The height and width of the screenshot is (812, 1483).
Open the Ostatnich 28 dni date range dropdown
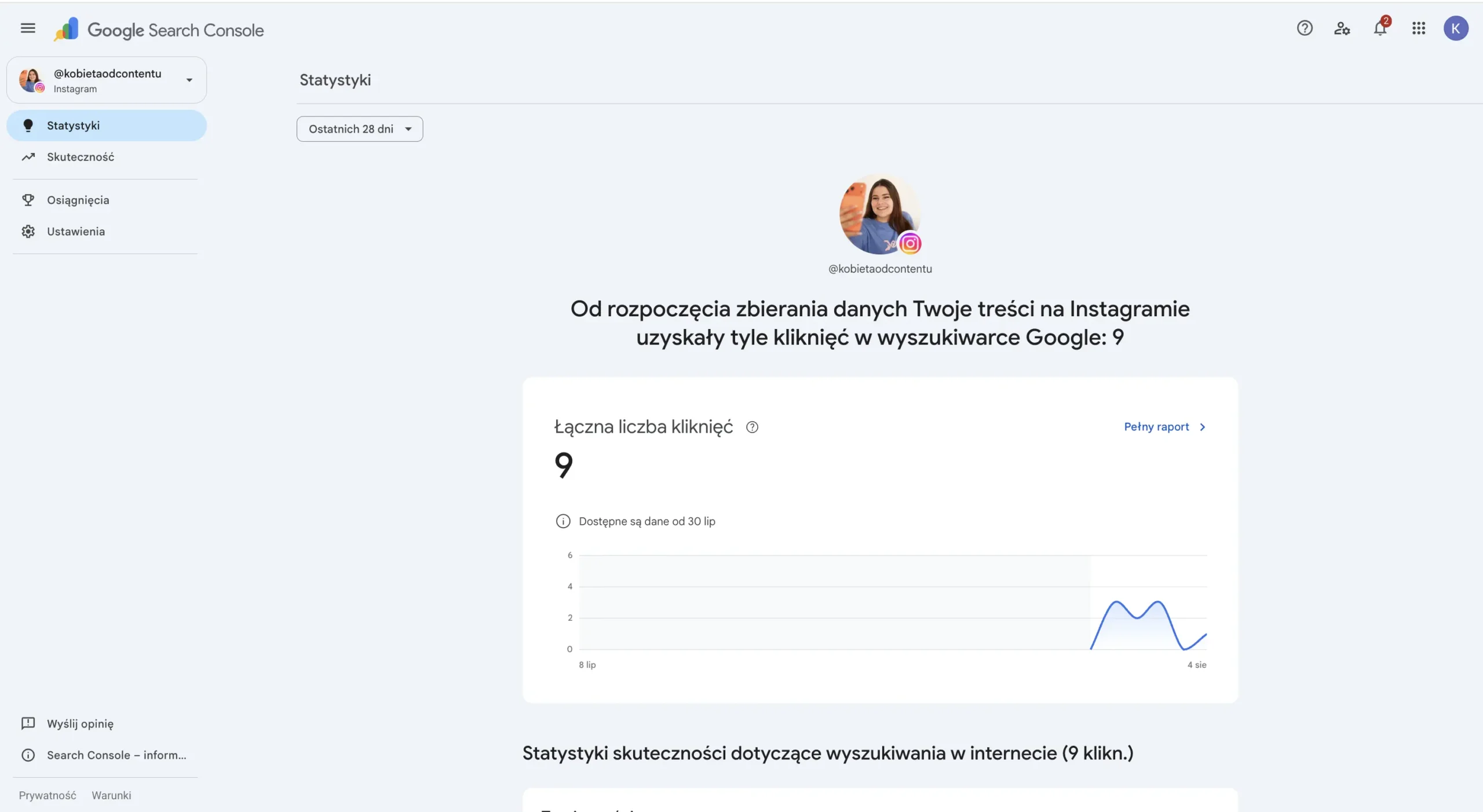tap(360, 129)
